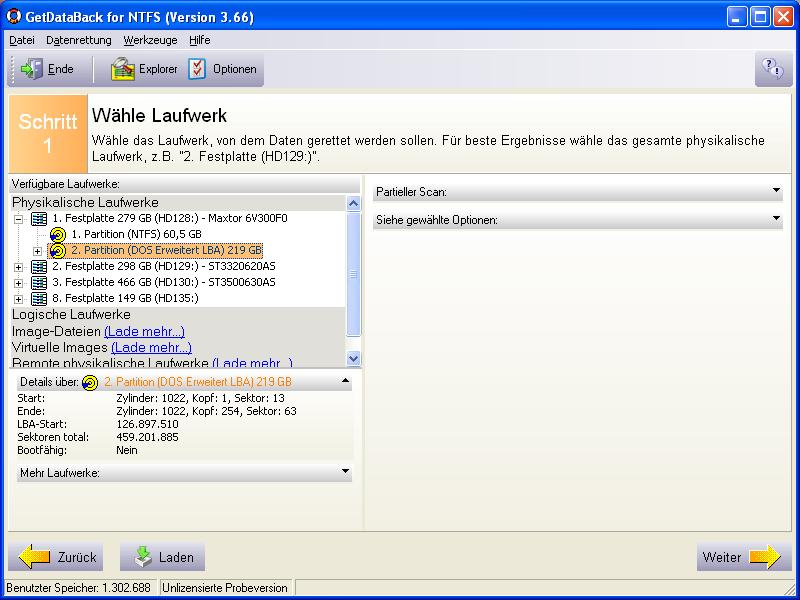Click Lade mehr link for Image-Dateien
This screenshot has width=800, height=600.
tap(144, 332)
